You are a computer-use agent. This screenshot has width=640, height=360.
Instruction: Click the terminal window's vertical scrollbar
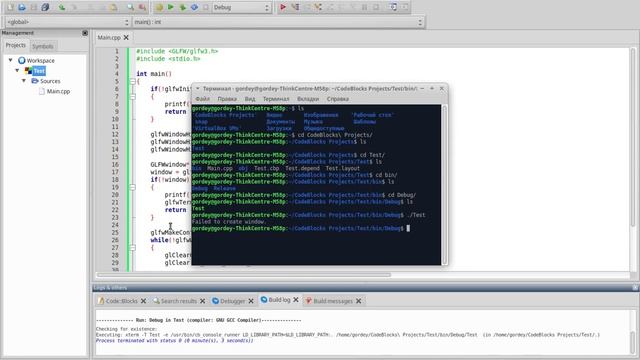tap(444, 184)
